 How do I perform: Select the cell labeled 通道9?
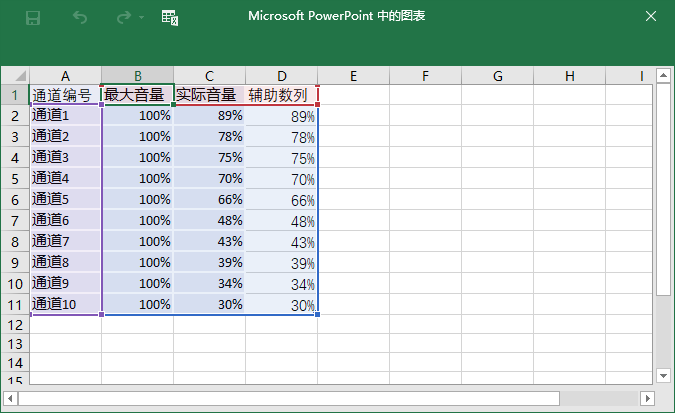[x=65, y=283]
